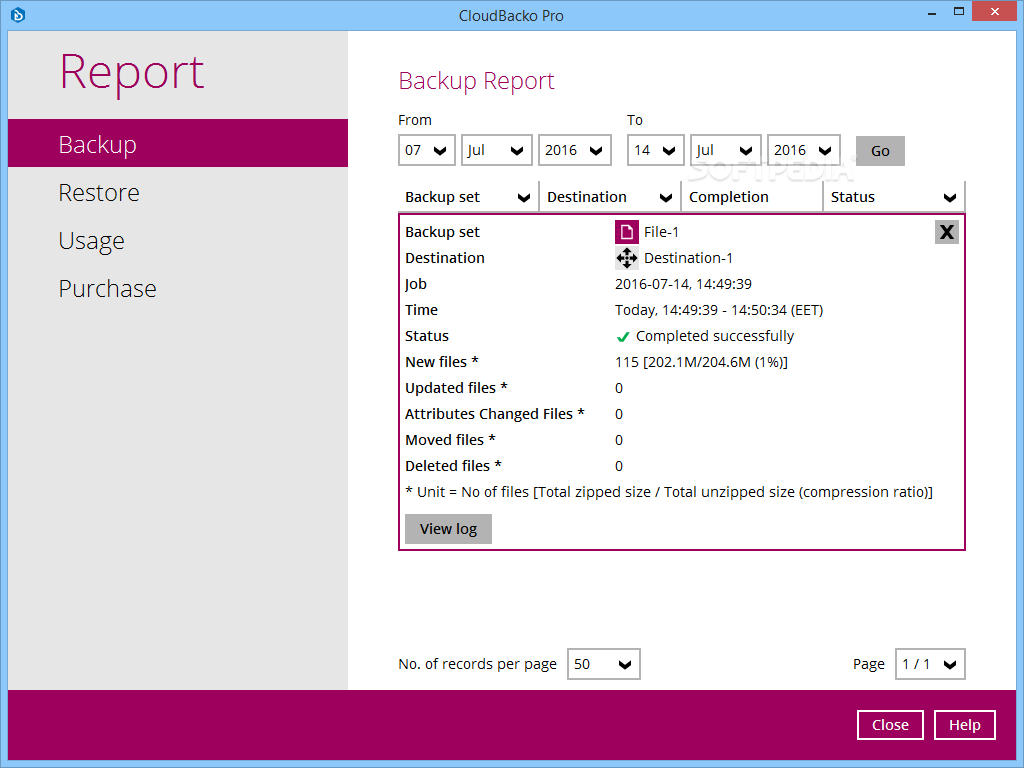Click the time range Today, 14:49:39 - 14:50:34 (EET)
The image size is (1024, 768).
719,310
